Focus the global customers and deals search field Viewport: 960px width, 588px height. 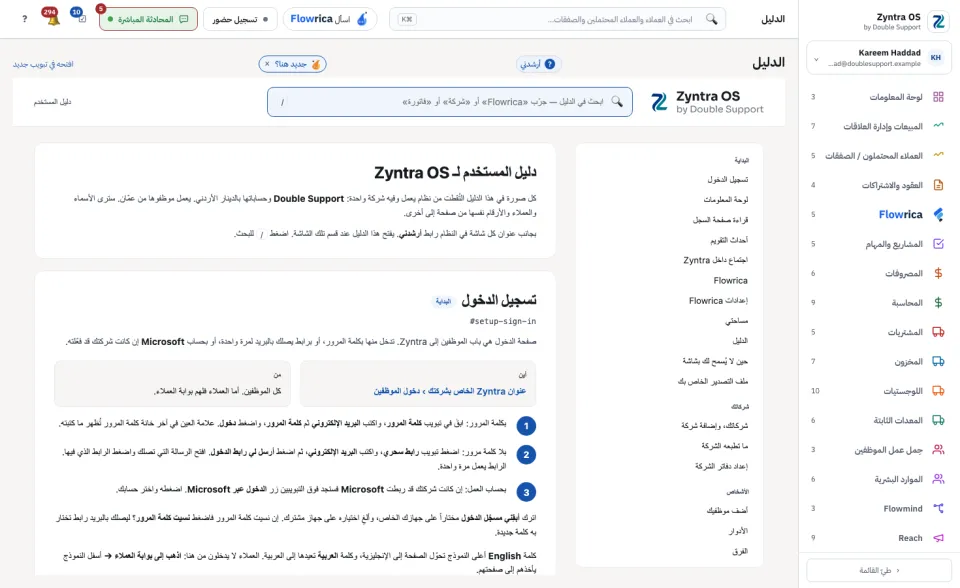(558, 19)
